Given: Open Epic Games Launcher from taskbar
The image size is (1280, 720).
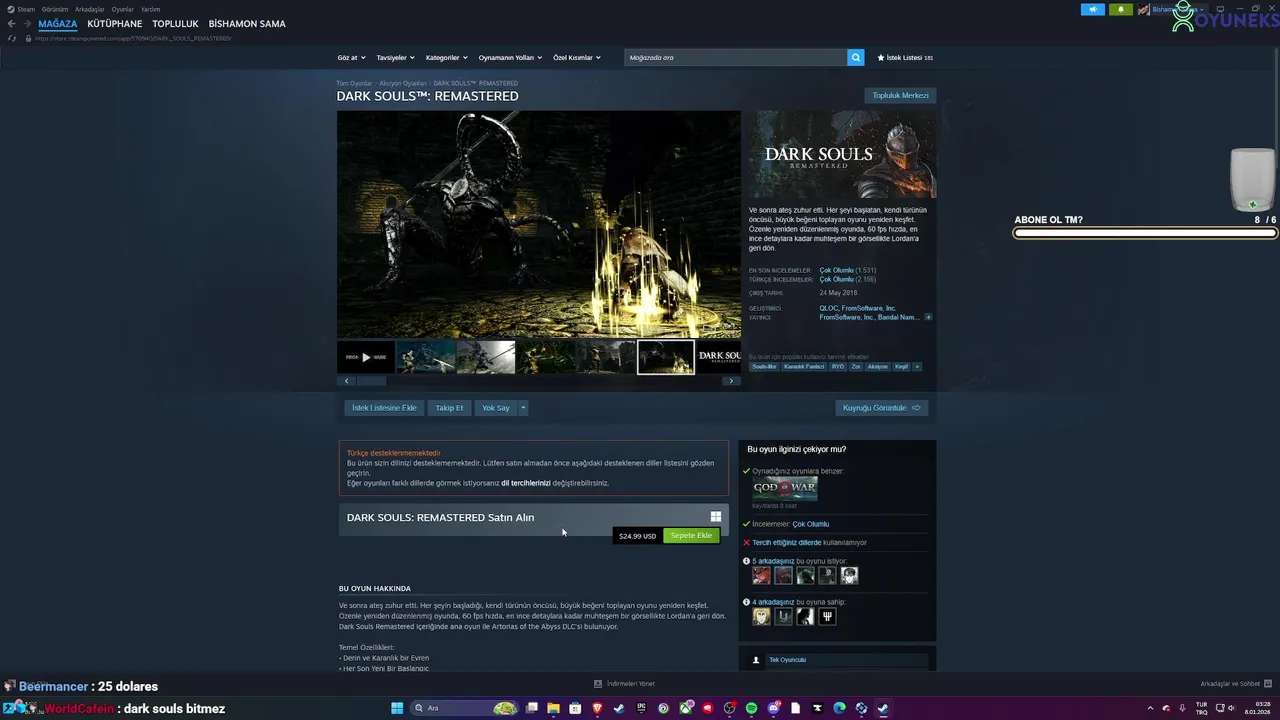Looking at the screenshot, I should coord(641,708).
